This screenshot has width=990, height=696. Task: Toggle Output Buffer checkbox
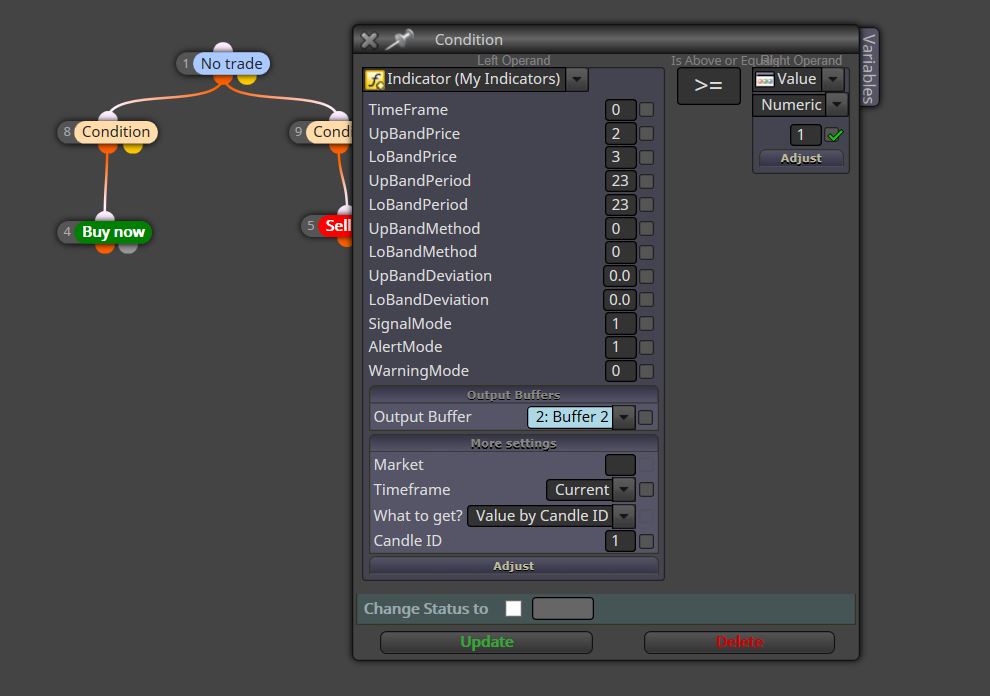pos(646,417)
